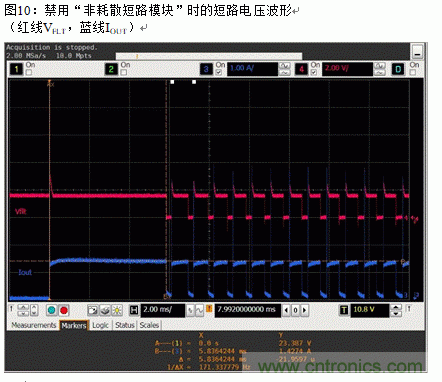Click the minimize button at top right
442x382 pixels.
point(417,52)
